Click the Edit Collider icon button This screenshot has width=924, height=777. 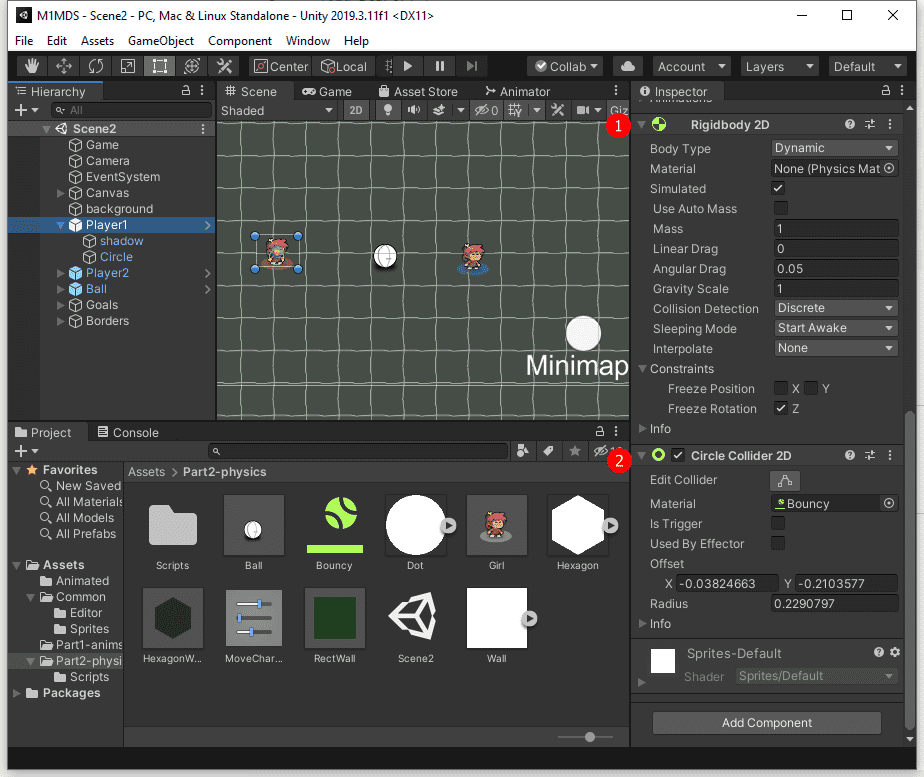coord(784,480)
